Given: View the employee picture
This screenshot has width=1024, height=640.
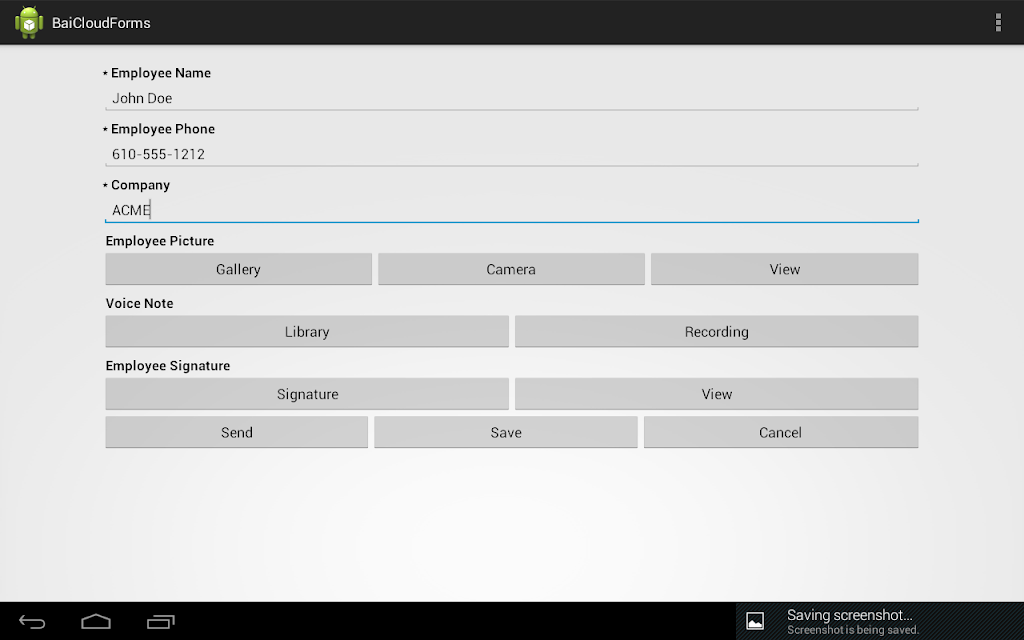Looking at the screenshot, I should [784, 269].
